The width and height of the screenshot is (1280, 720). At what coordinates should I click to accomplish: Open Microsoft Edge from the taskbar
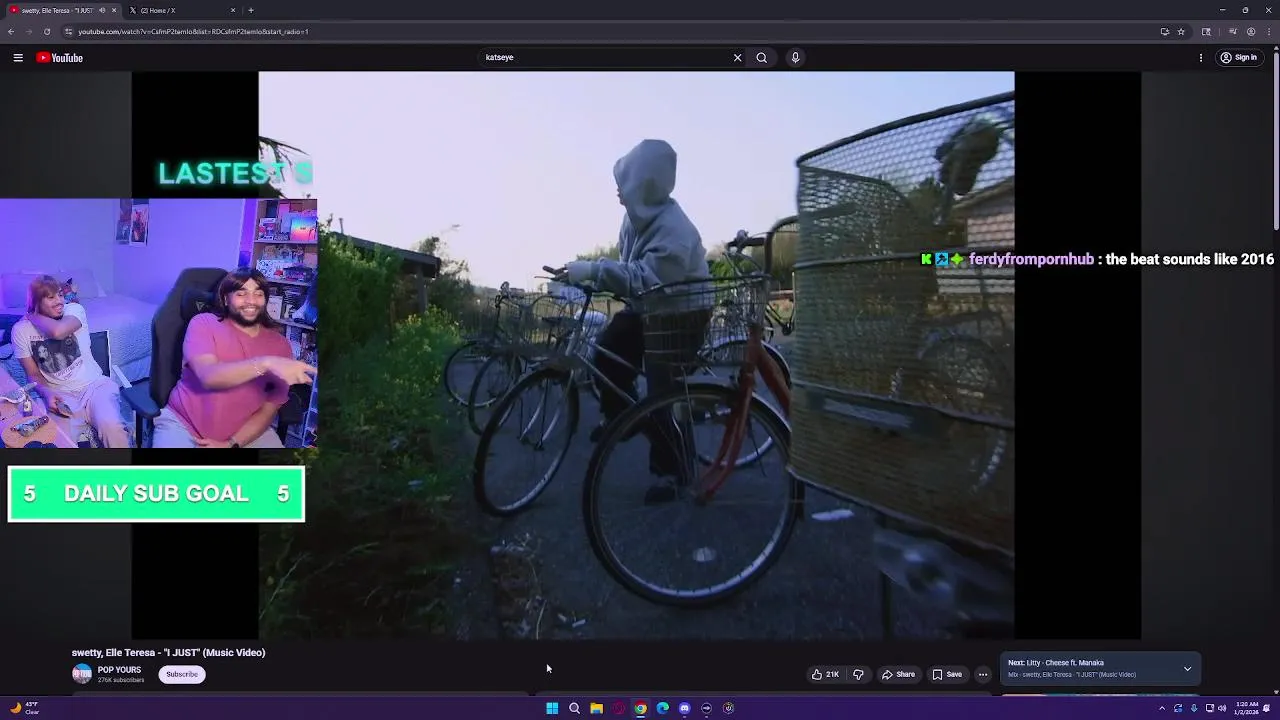click(x=662, y=708)
